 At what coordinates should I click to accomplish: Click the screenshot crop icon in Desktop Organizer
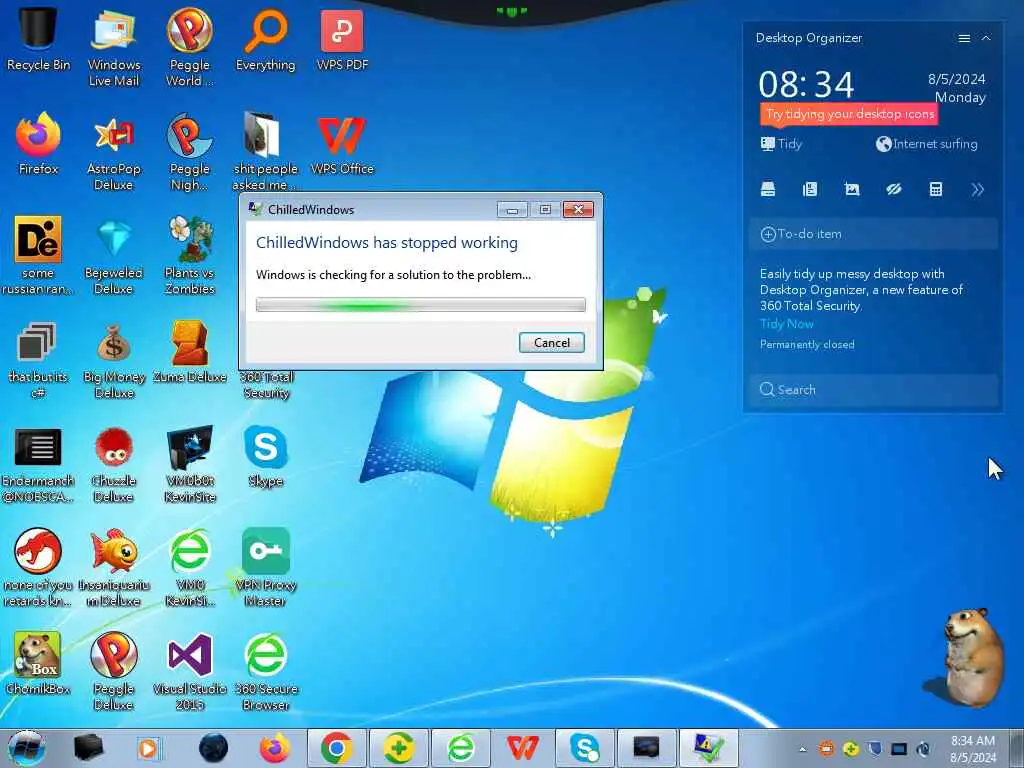point(852,189)
